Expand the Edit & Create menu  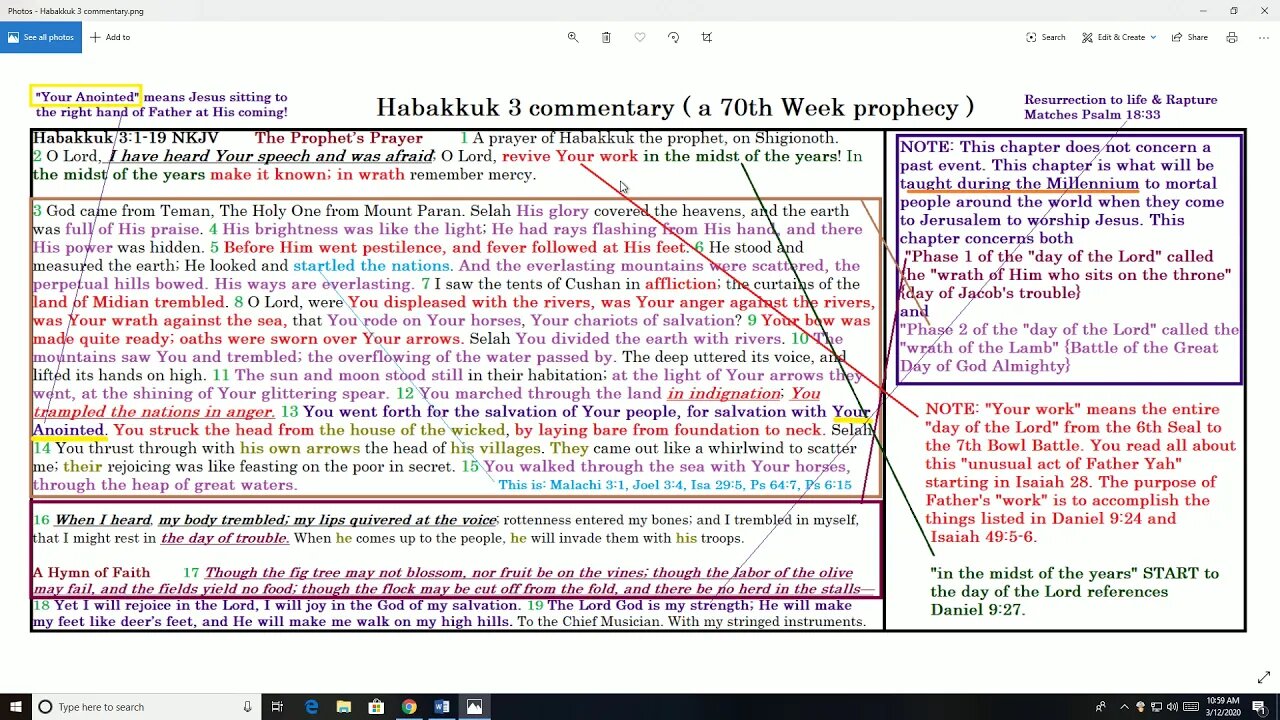(x=1119, y=37)
